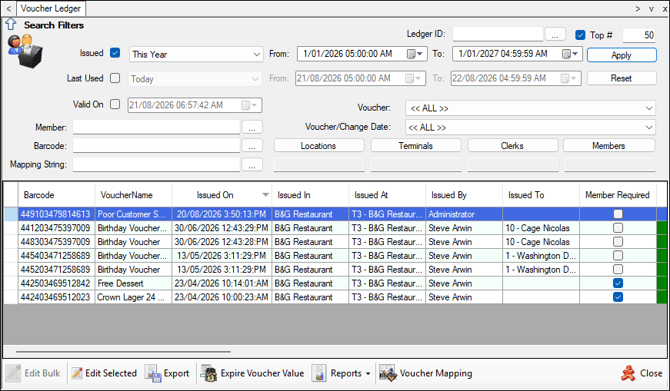Screen dimensions: 670x391
Task: Click the Member browse (...) button
Action: point(252,127)
